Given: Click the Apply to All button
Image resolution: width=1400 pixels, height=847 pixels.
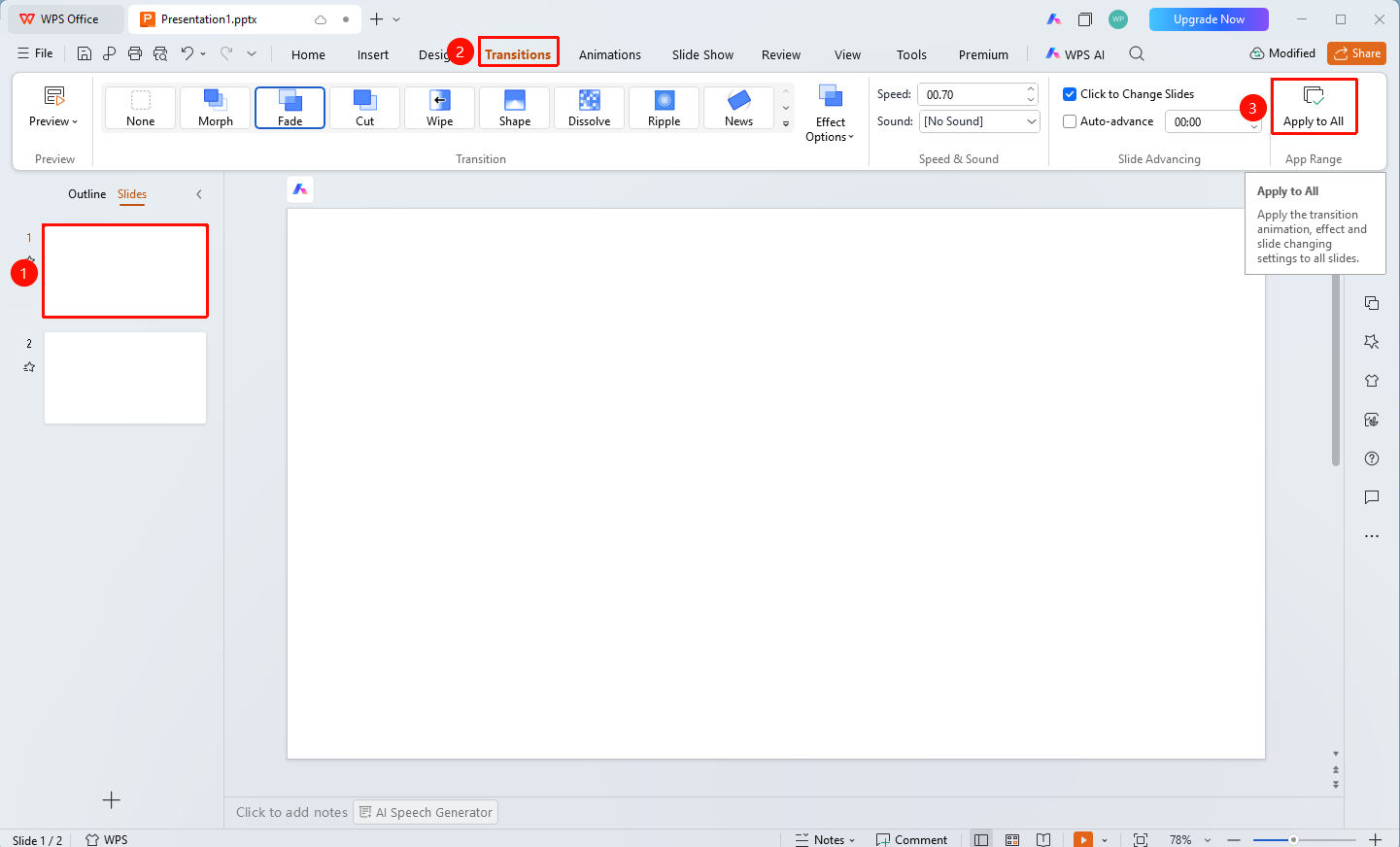Looking at the screenshot, I should (x=1314, y=106).
